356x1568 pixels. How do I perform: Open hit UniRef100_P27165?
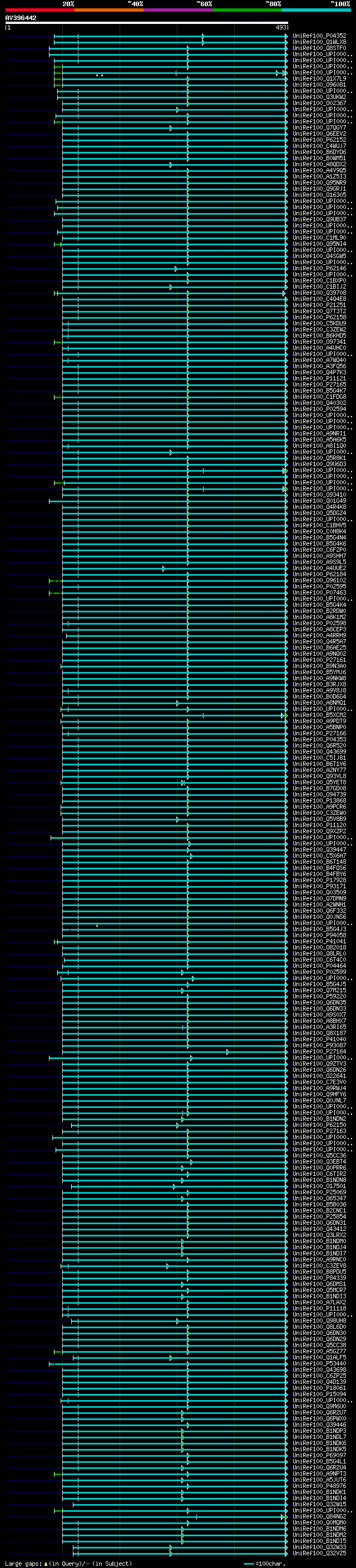click(319, 385)
